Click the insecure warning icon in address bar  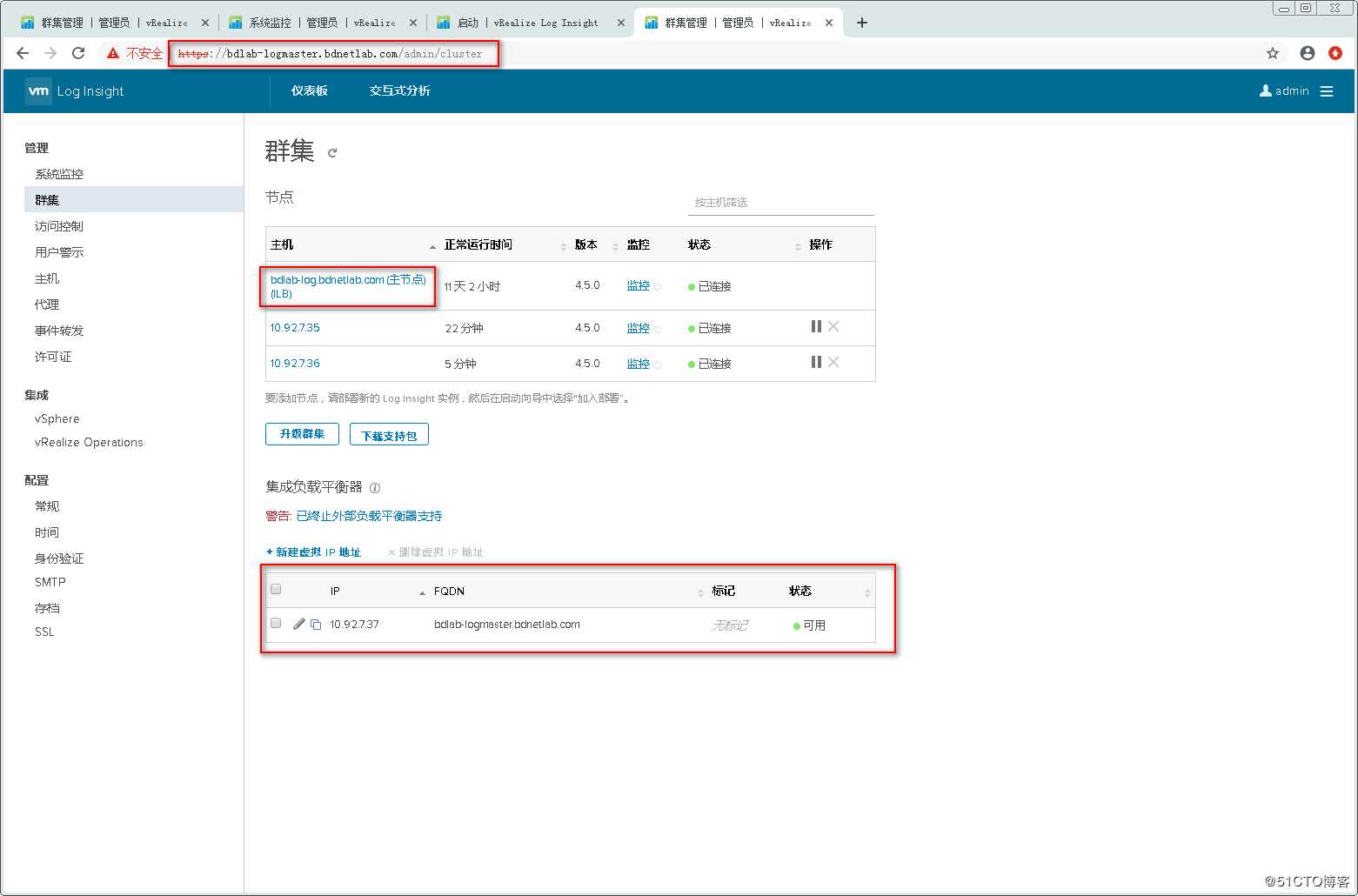(113, 53)
